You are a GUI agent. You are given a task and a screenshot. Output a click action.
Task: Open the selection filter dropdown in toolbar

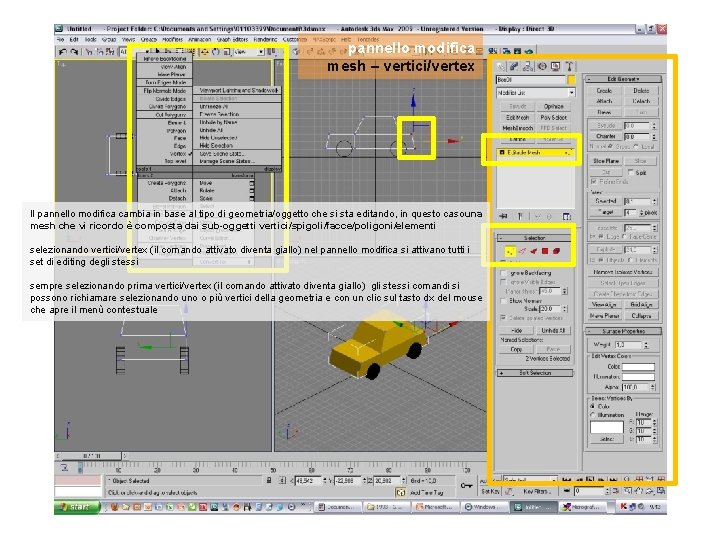(x=135, y=52)
